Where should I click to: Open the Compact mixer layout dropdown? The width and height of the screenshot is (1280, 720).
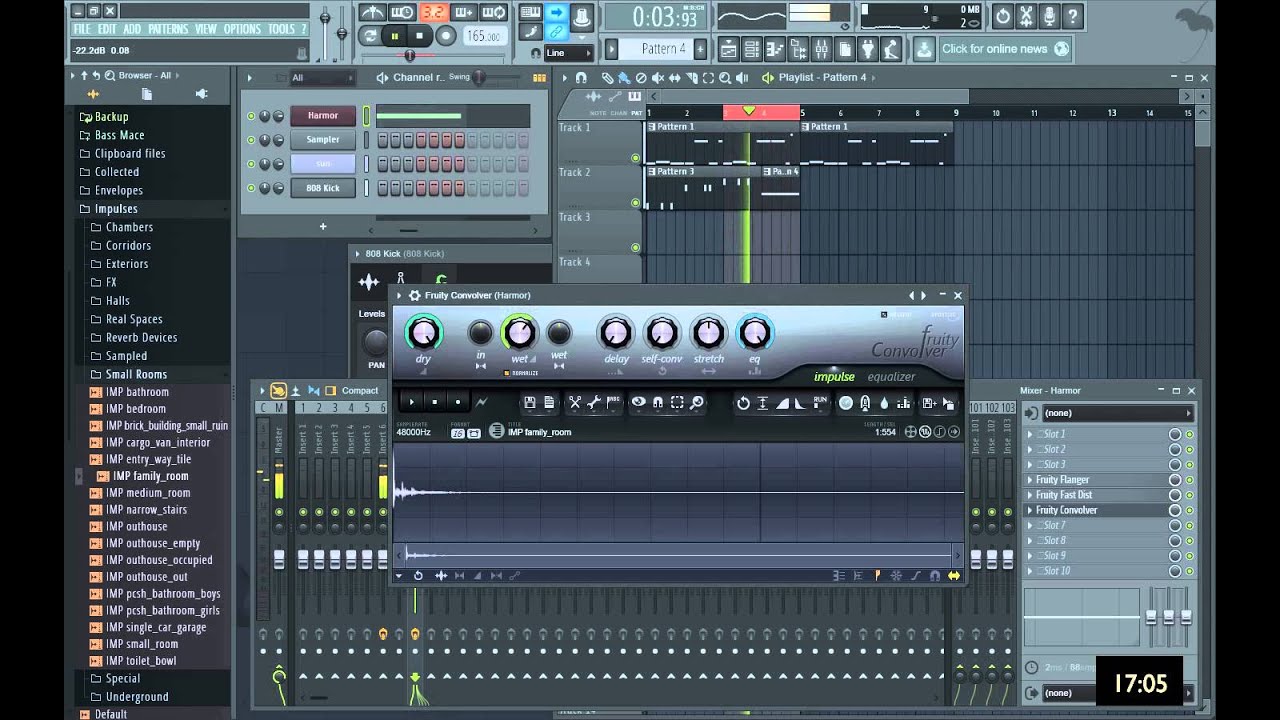pos(360,391)
